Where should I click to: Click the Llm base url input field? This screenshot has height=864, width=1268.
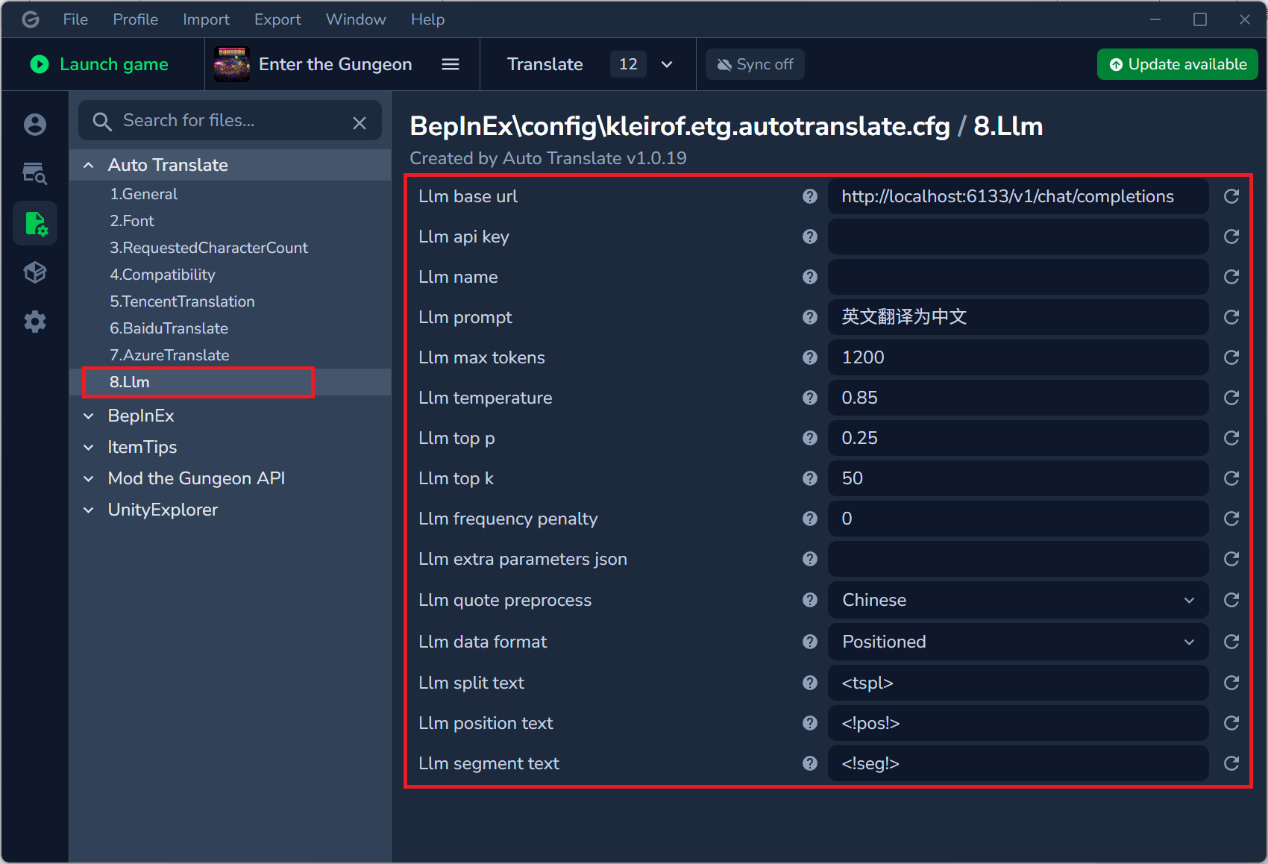[1018, 196]
